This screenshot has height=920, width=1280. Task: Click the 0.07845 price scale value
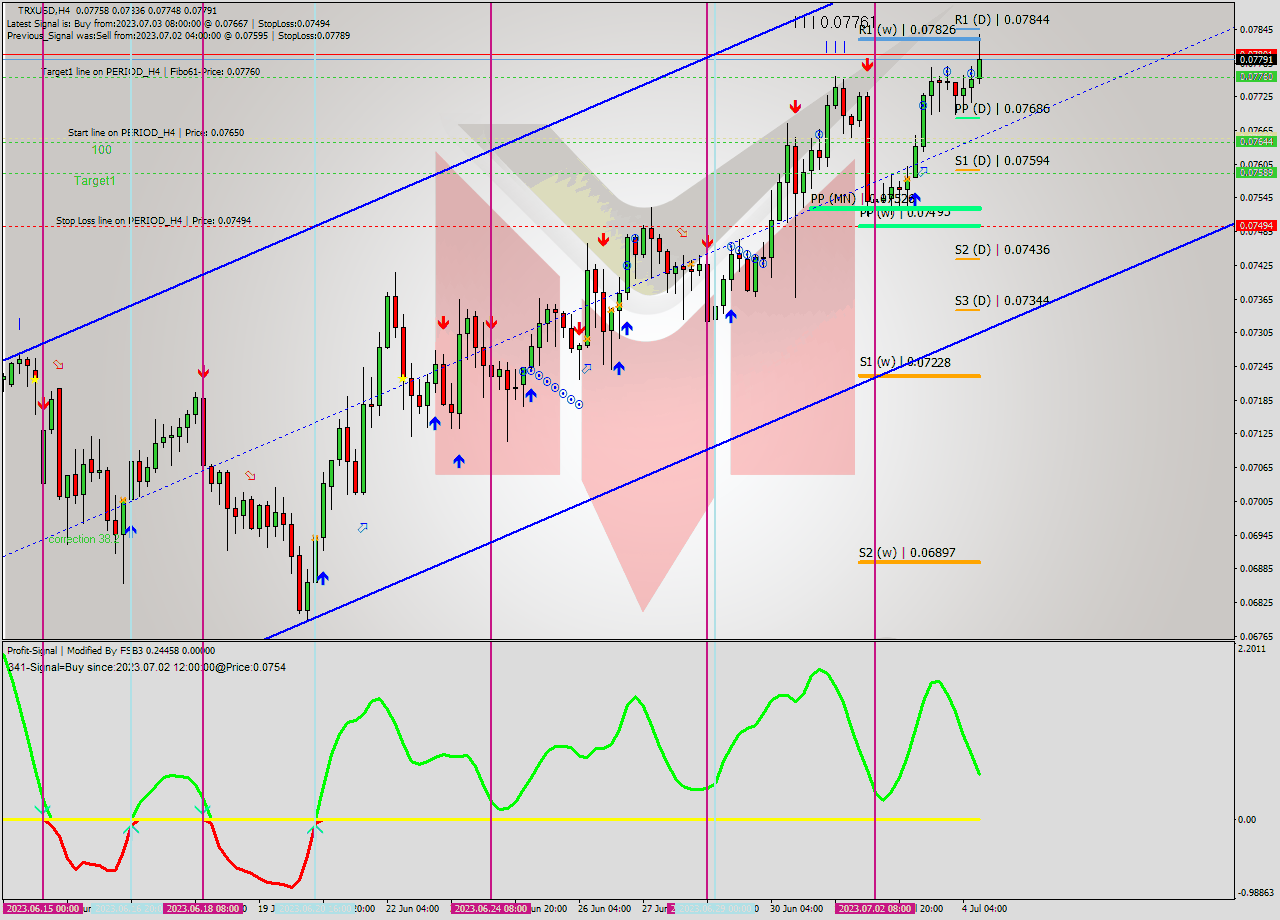(1256, 29)
